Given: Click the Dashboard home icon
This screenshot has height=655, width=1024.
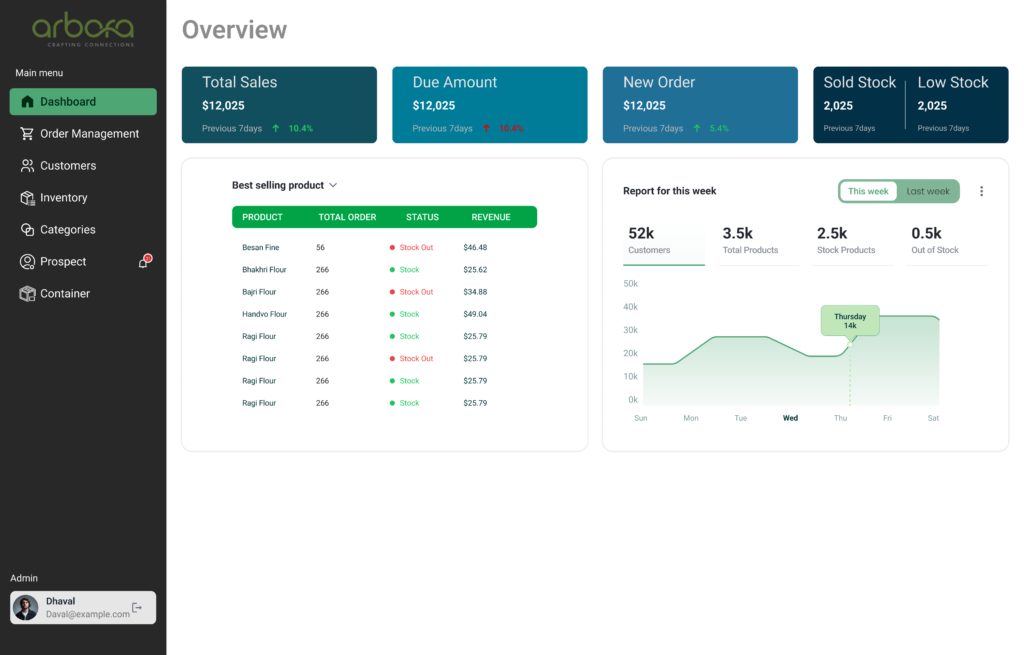Looking at the screenshot, I should pos(27,102).
